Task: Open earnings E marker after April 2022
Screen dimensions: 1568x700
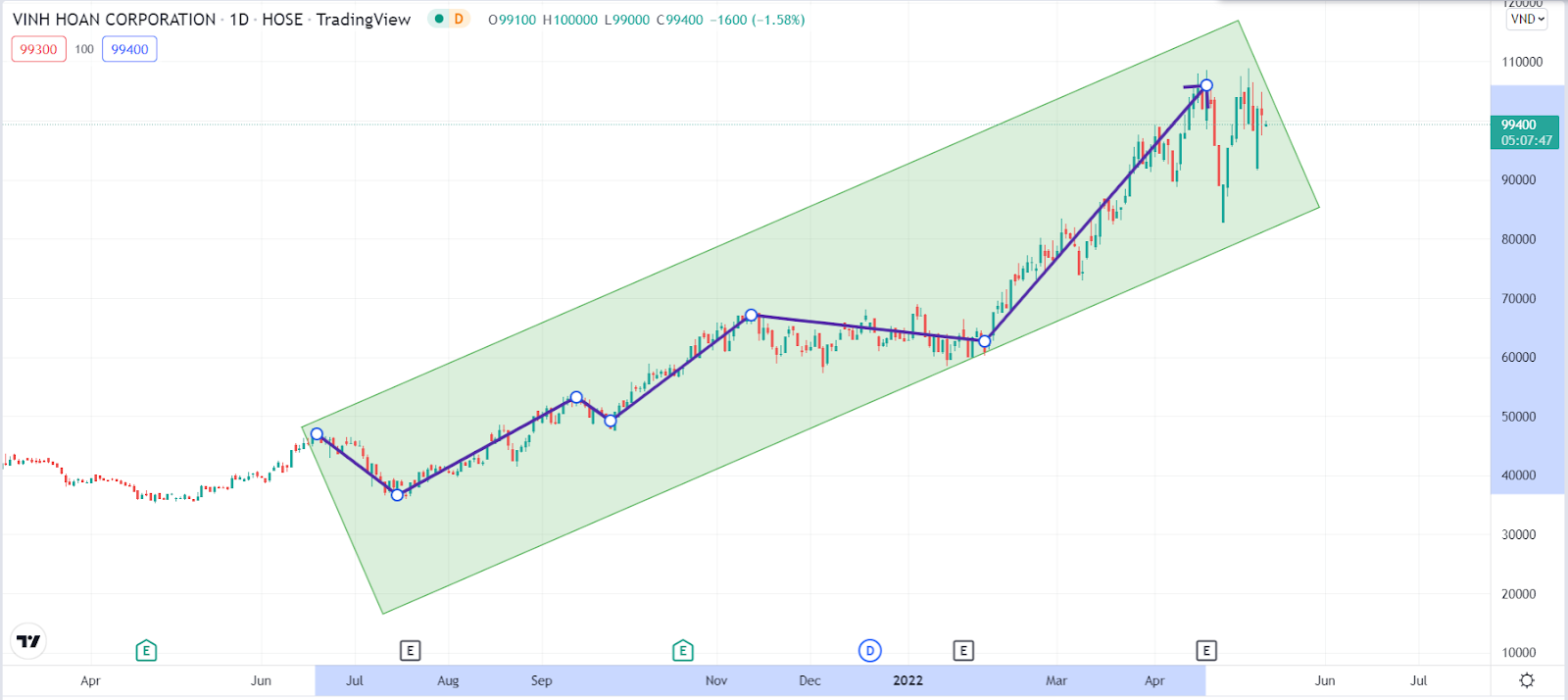Action: [1206, 650]
